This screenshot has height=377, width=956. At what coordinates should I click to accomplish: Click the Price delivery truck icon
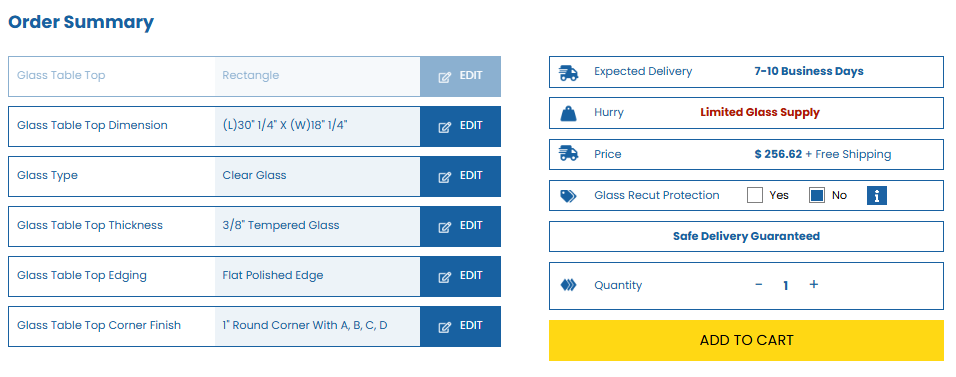pos(568,154)
